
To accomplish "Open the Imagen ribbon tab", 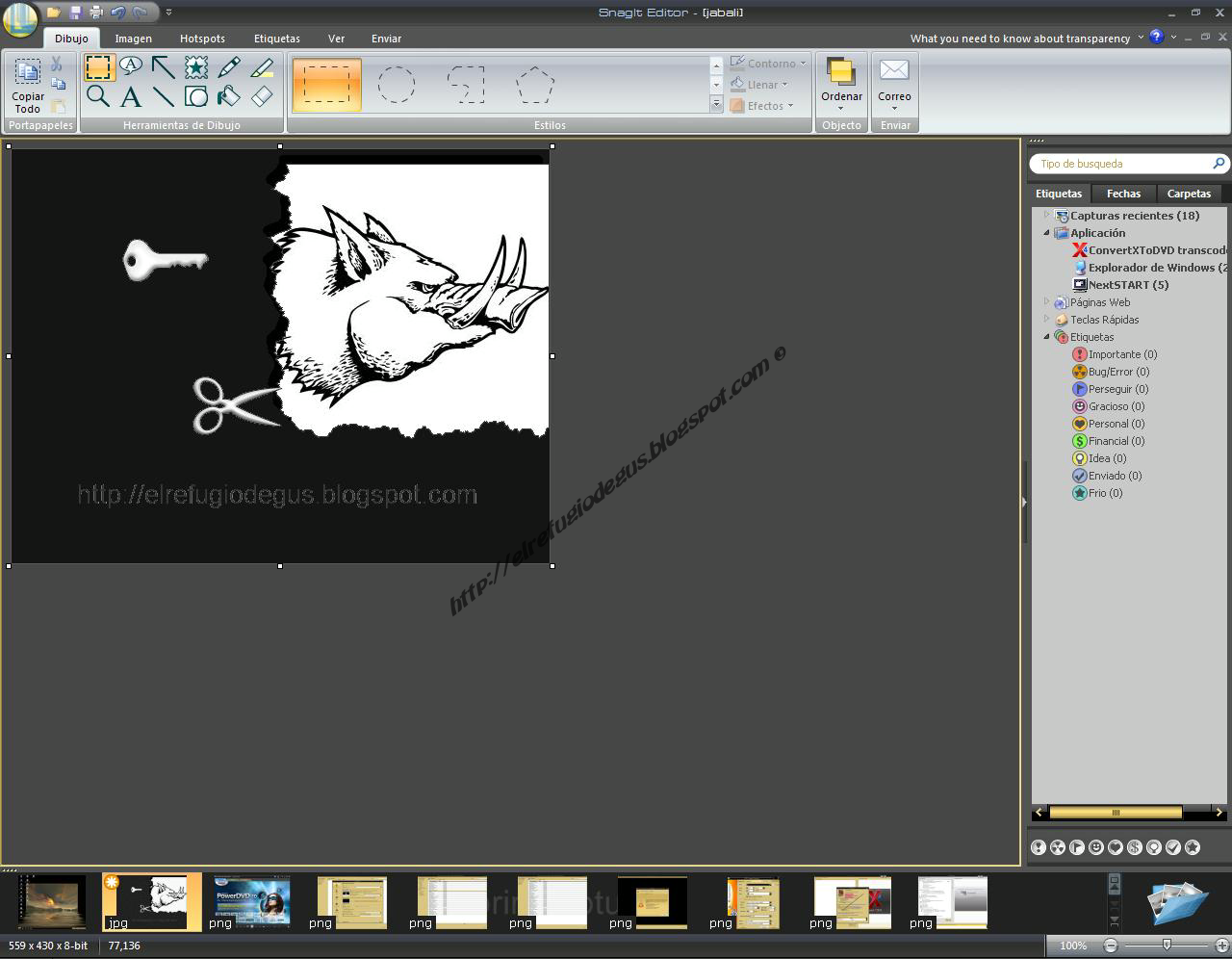I will click(134, 39).
